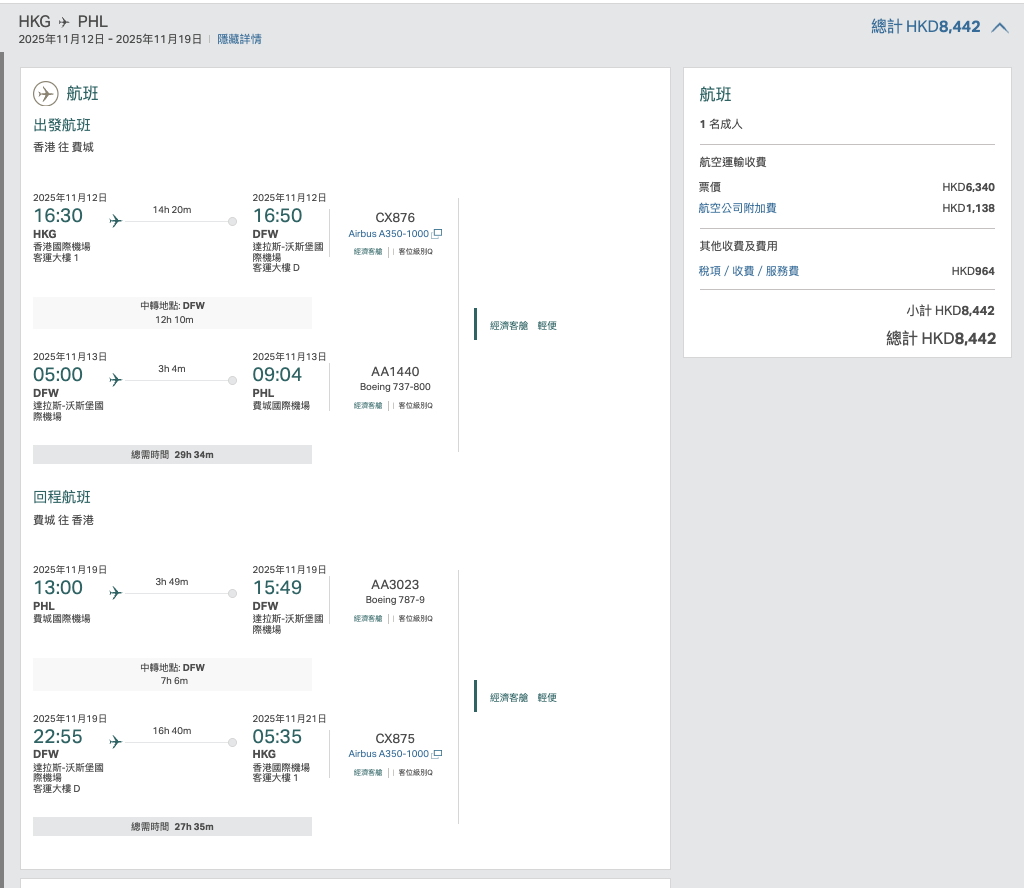Open the popup icon next to the CX875 Airbus A350-1000

pos(437,754)
